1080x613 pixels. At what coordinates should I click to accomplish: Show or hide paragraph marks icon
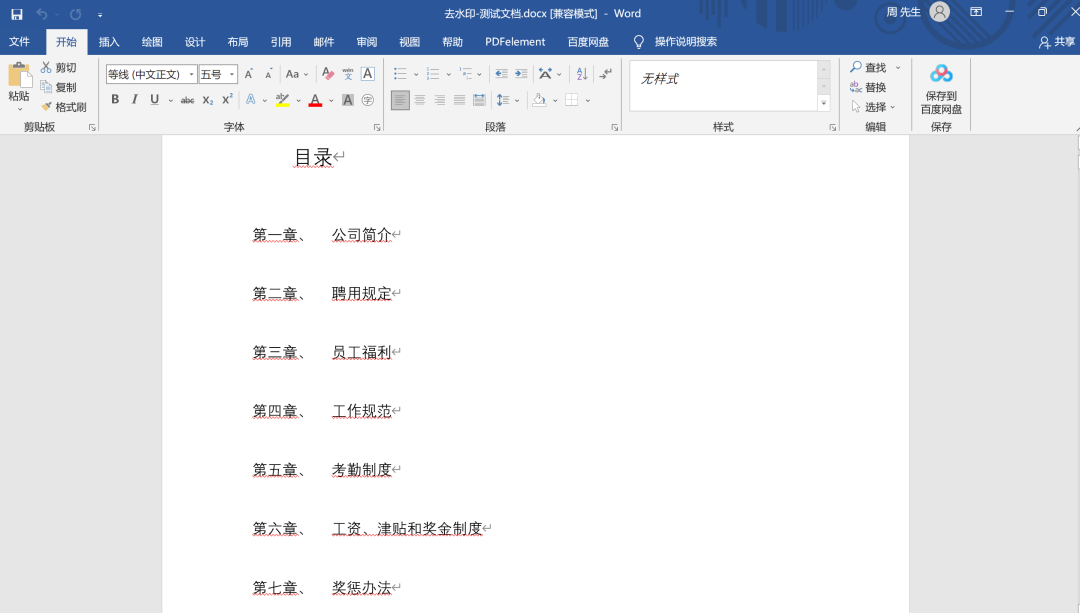[x=605, y=74]
